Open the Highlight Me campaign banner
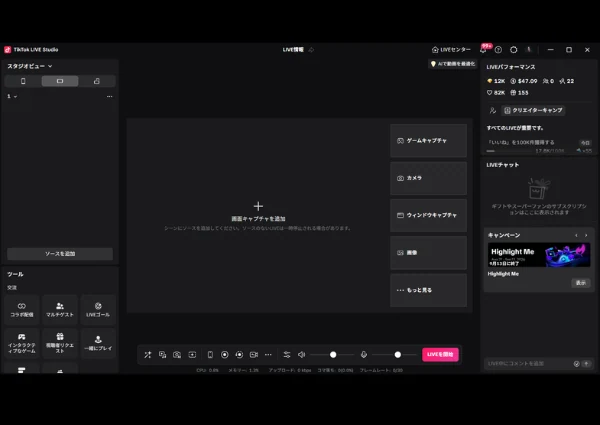 click(x=539, y=255)
